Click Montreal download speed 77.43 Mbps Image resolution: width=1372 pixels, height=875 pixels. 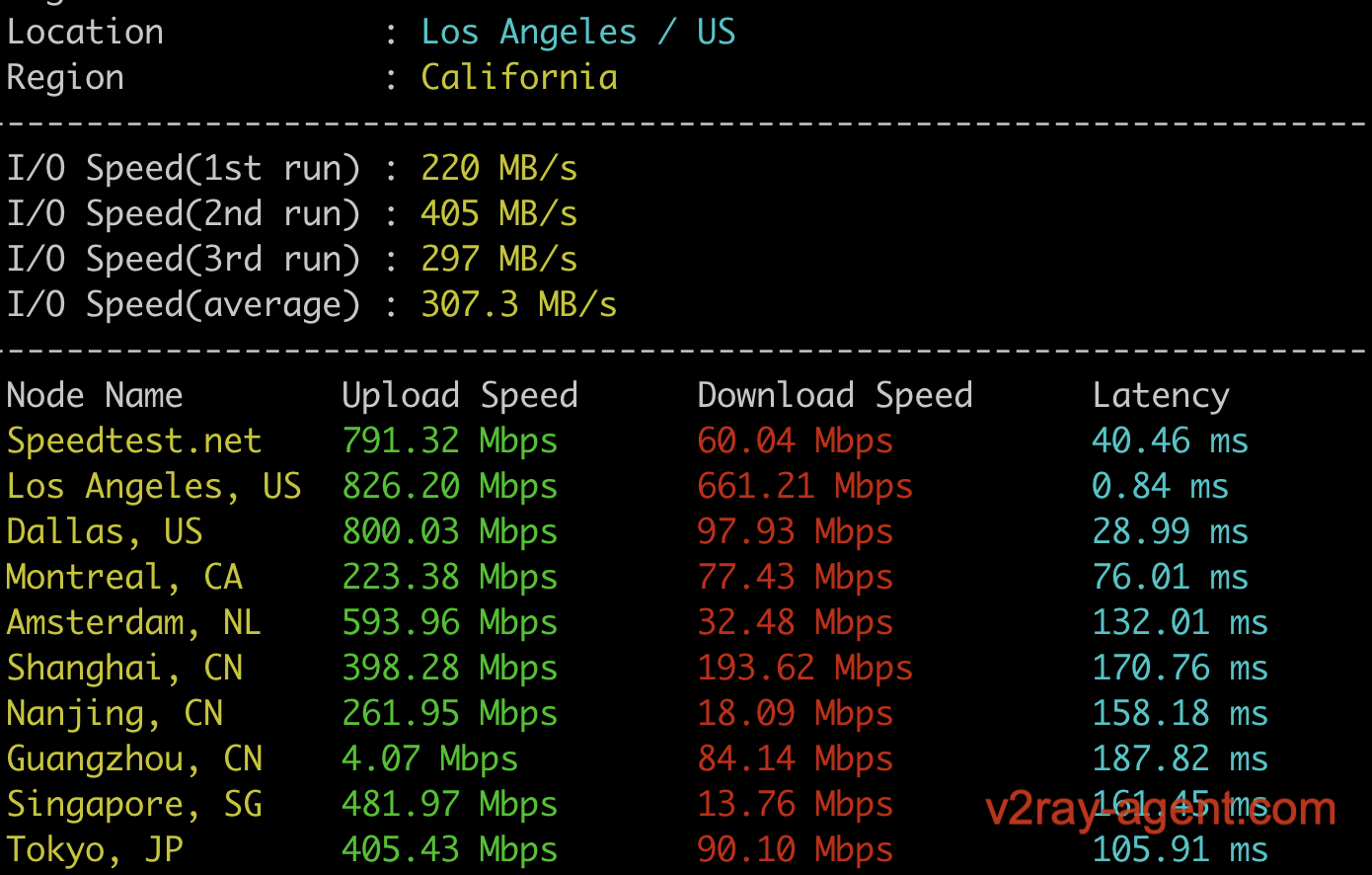796,578
